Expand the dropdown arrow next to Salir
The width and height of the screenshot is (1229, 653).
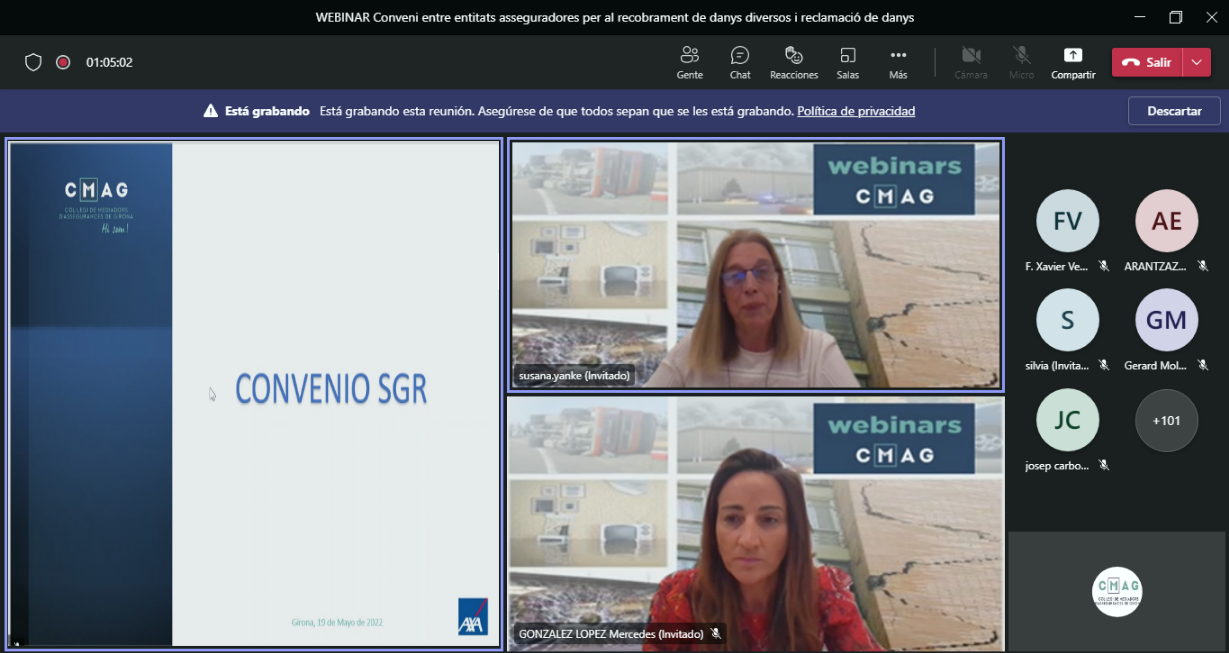coord(1197,62)
